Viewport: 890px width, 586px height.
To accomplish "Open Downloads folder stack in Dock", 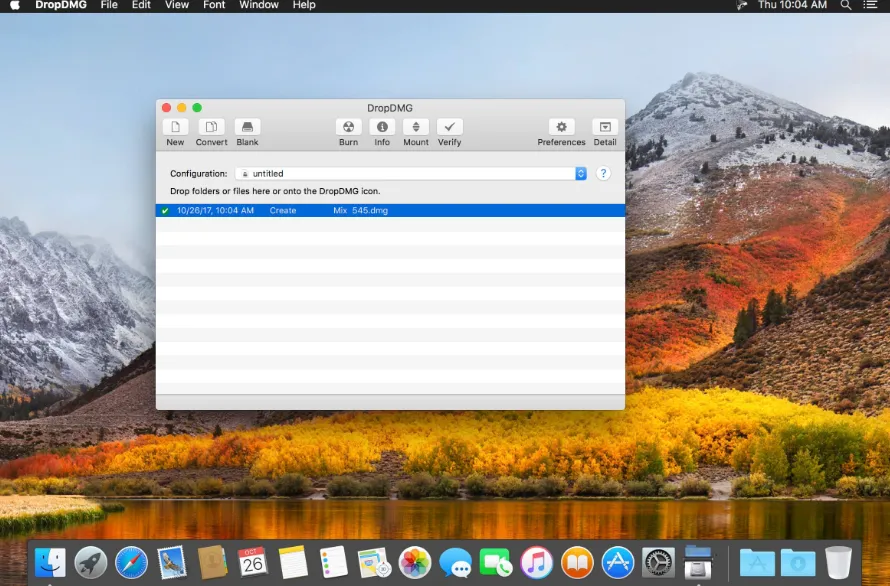I will pos(797,562).
